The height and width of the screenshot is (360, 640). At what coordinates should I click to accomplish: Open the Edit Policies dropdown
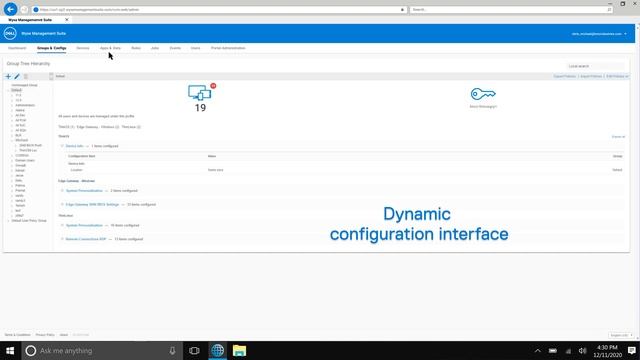coord(617,76)
